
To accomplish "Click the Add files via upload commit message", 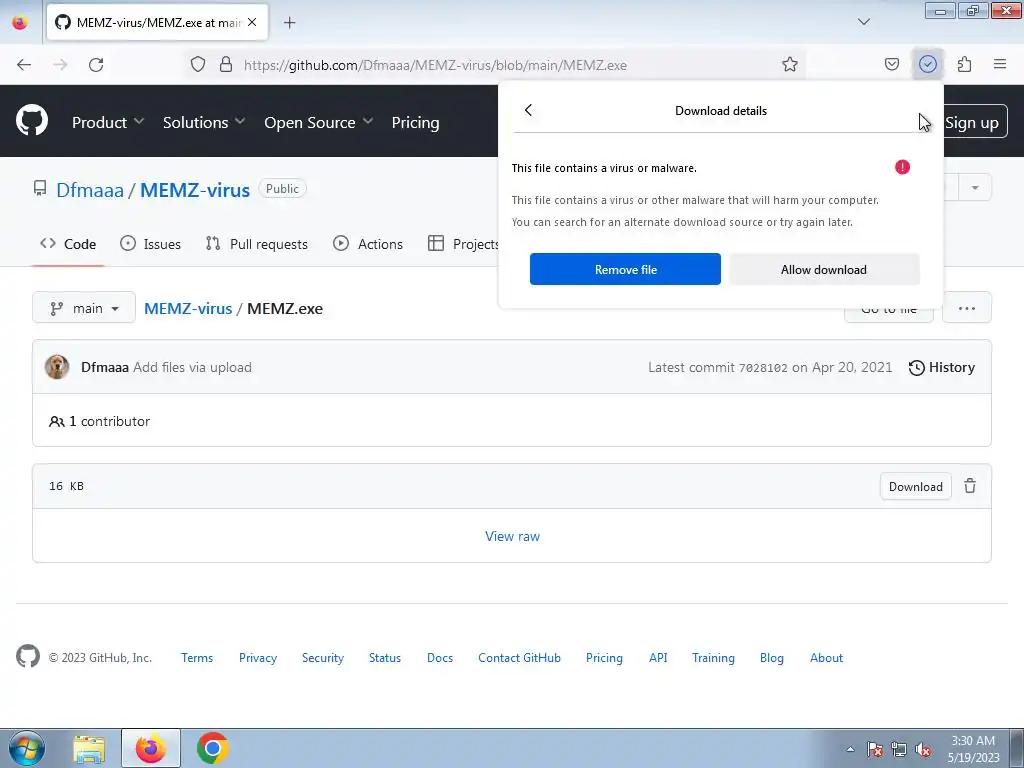I will coord(192,367).
